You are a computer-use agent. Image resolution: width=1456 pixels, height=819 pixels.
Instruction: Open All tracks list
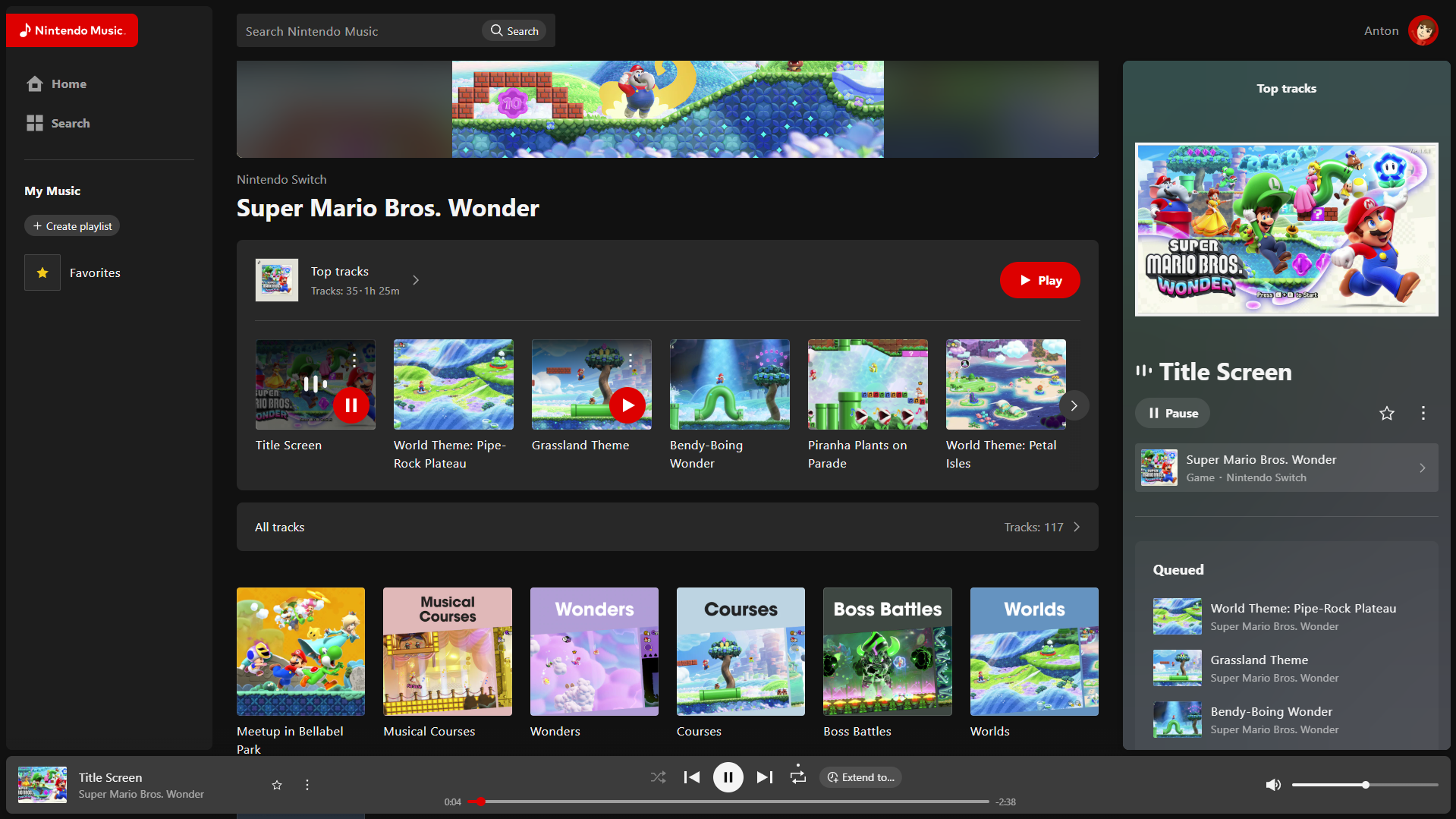click(x=668, y=527)
